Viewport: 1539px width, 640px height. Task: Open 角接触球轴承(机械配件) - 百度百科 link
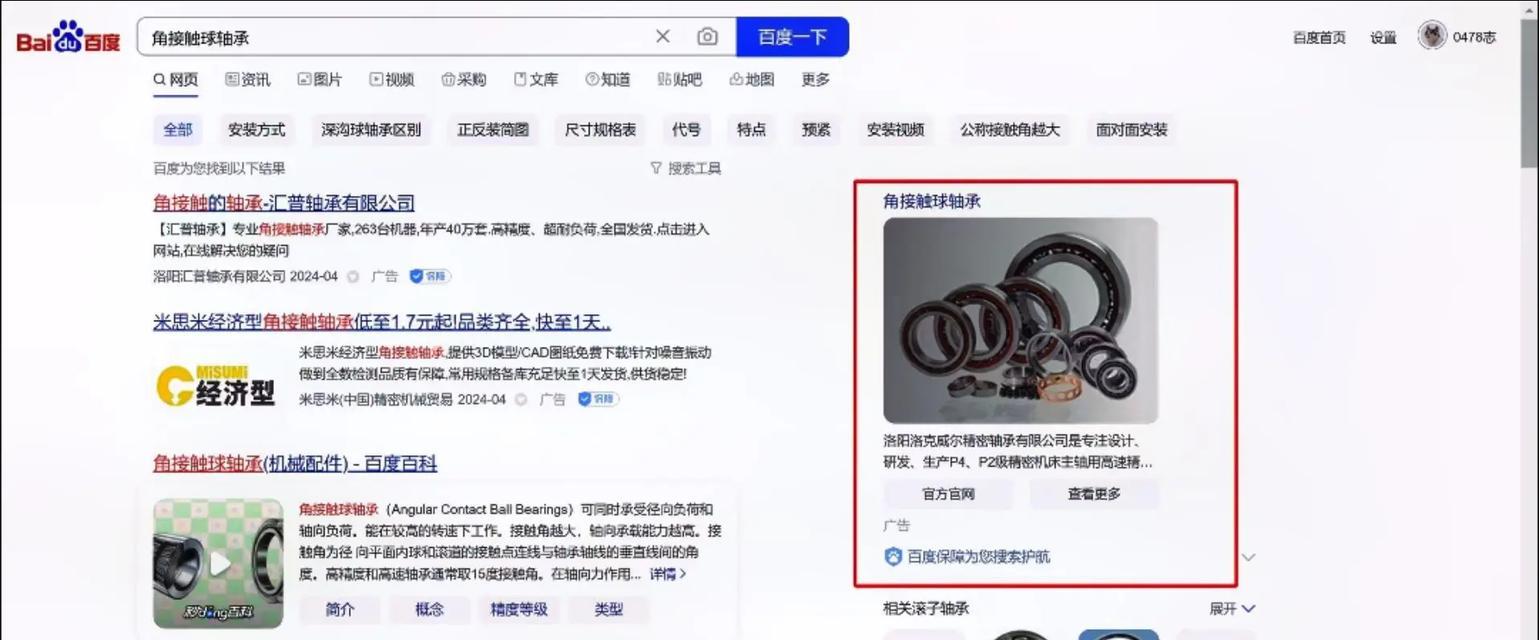[295, 463]
